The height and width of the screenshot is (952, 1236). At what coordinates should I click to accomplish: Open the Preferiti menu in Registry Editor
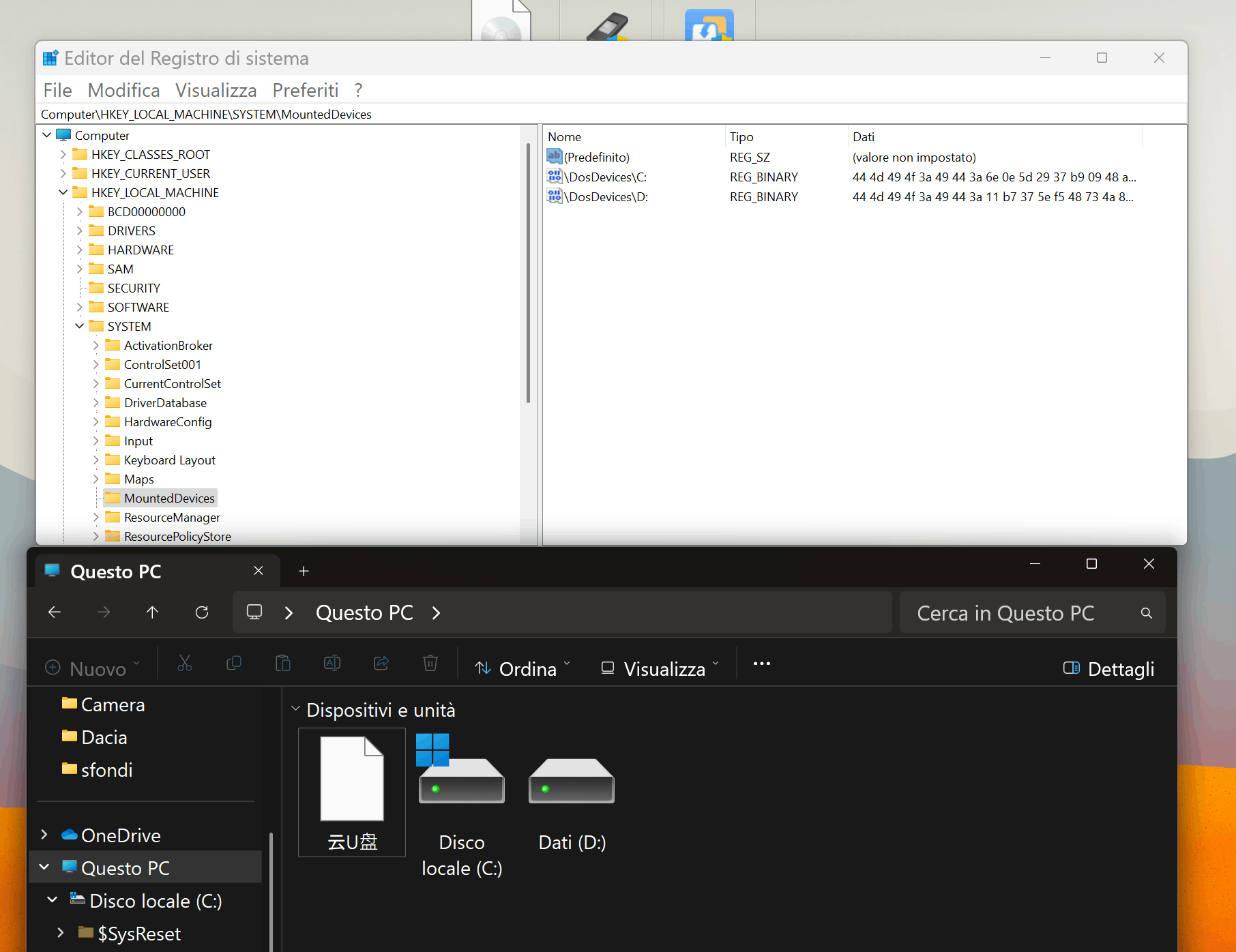pyautogui.click(x=305, y=90)
